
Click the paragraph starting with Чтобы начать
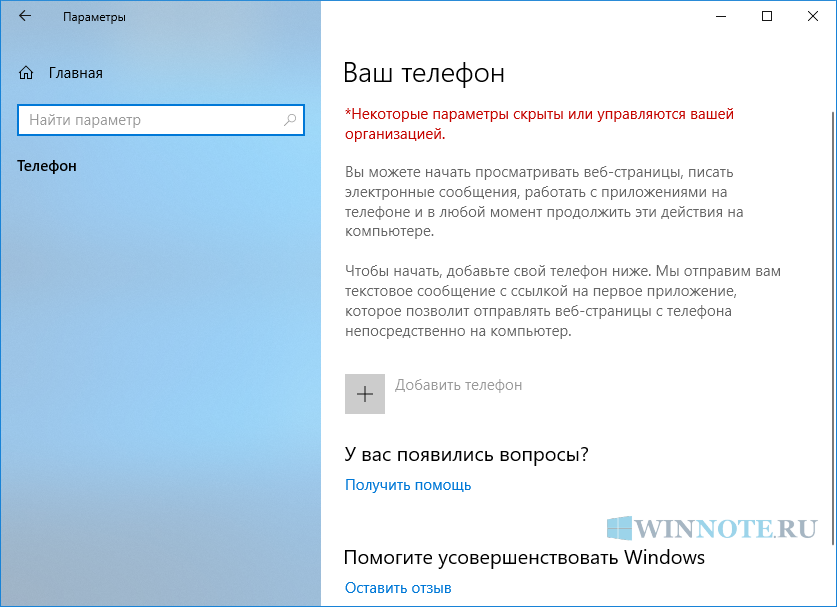[548, 301]
